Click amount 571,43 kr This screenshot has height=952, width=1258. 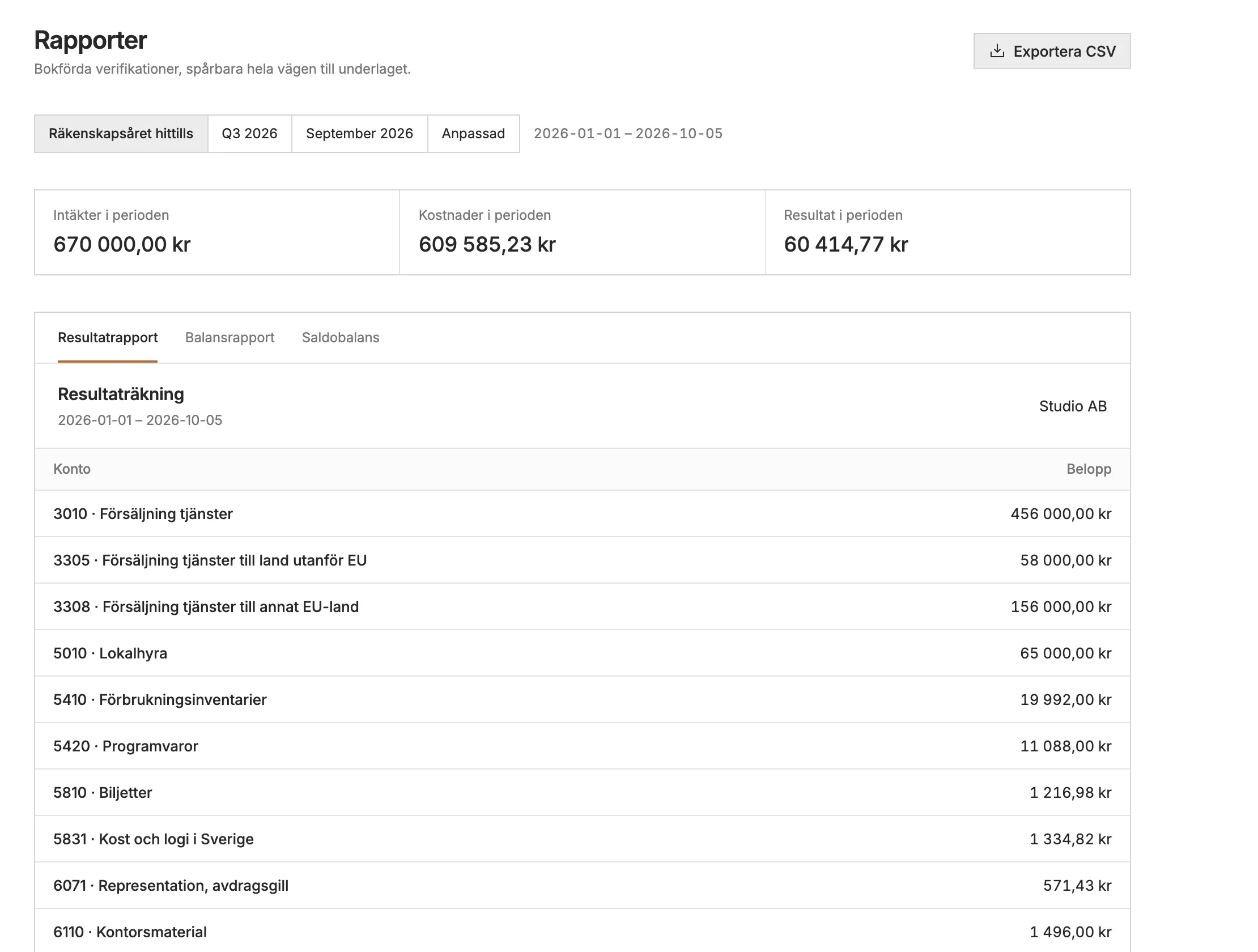[1077, 886]
